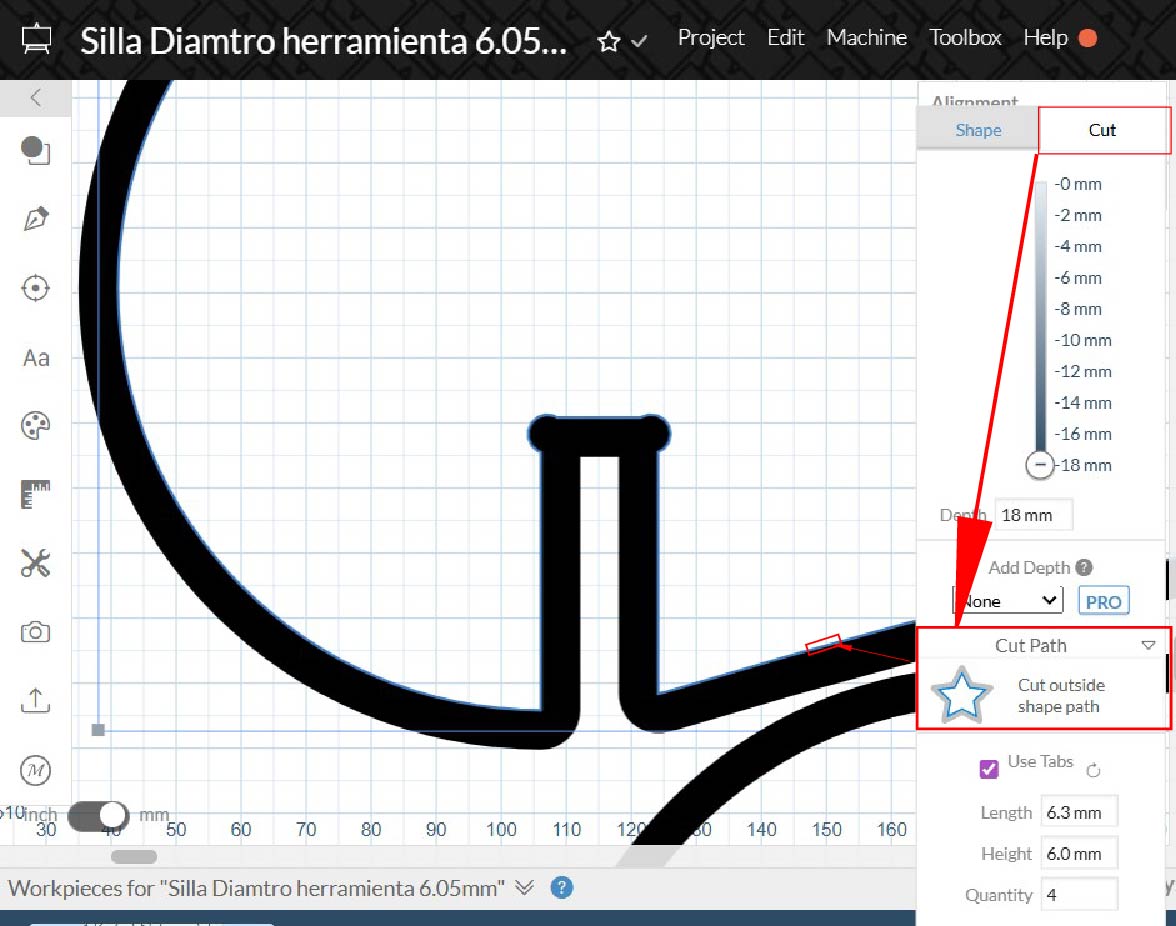This screenshot has height=926, width=1176.
Task: Toggle the Use Tabs checkbox
Action: point(989,769)
